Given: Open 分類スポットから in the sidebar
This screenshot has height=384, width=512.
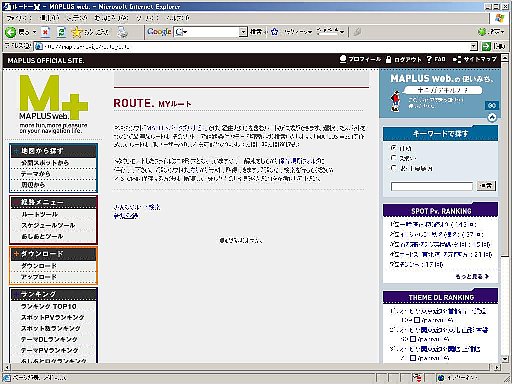Looking at the screenshot, I should pyautogui.click(x=45, y=163).
